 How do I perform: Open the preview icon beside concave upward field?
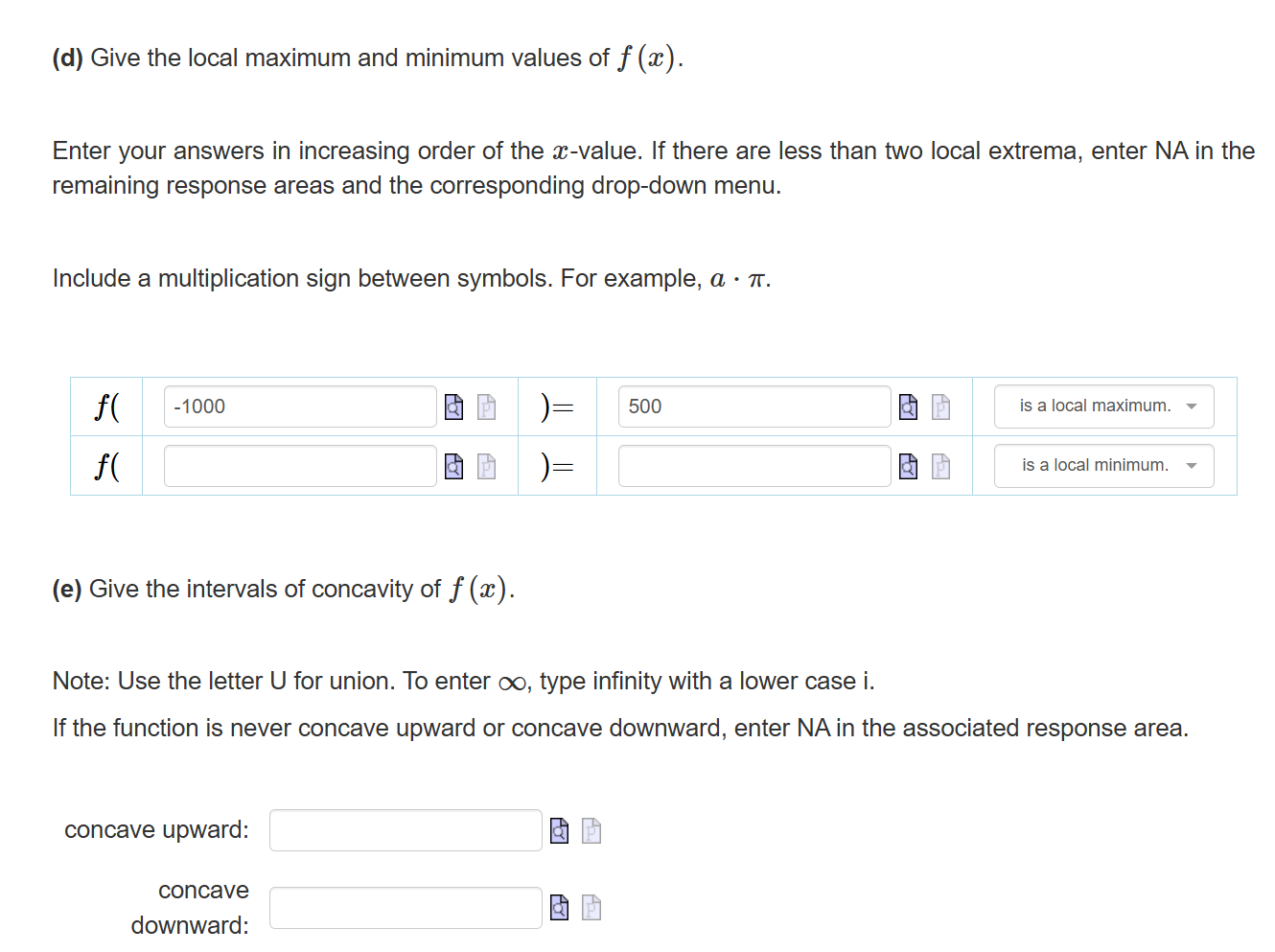[x=559, y=830]
